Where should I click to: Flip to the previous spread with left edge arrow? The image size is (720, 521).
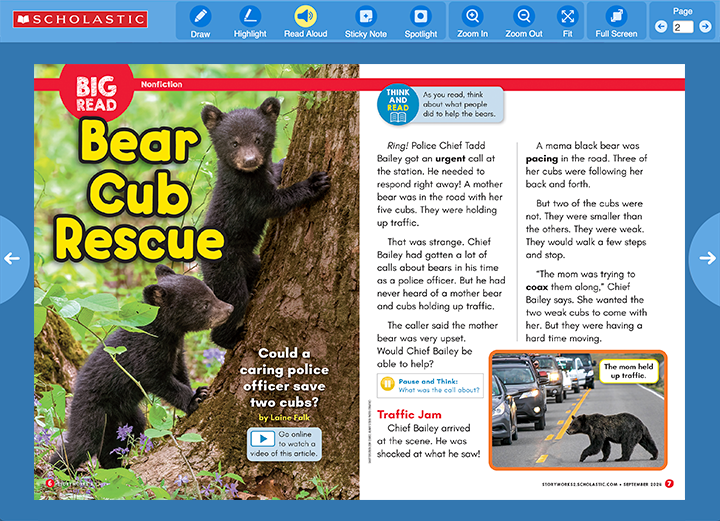[12, 258]
